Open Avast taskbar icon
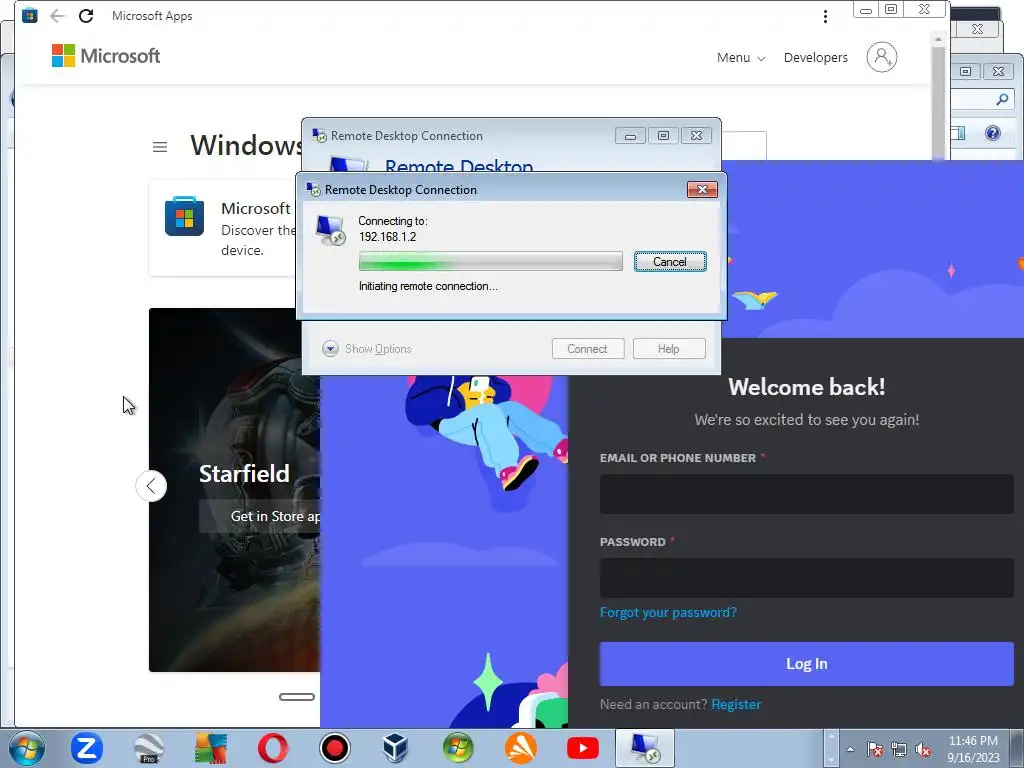Viewport: 1024px width, 768px height. click(520, 748)
